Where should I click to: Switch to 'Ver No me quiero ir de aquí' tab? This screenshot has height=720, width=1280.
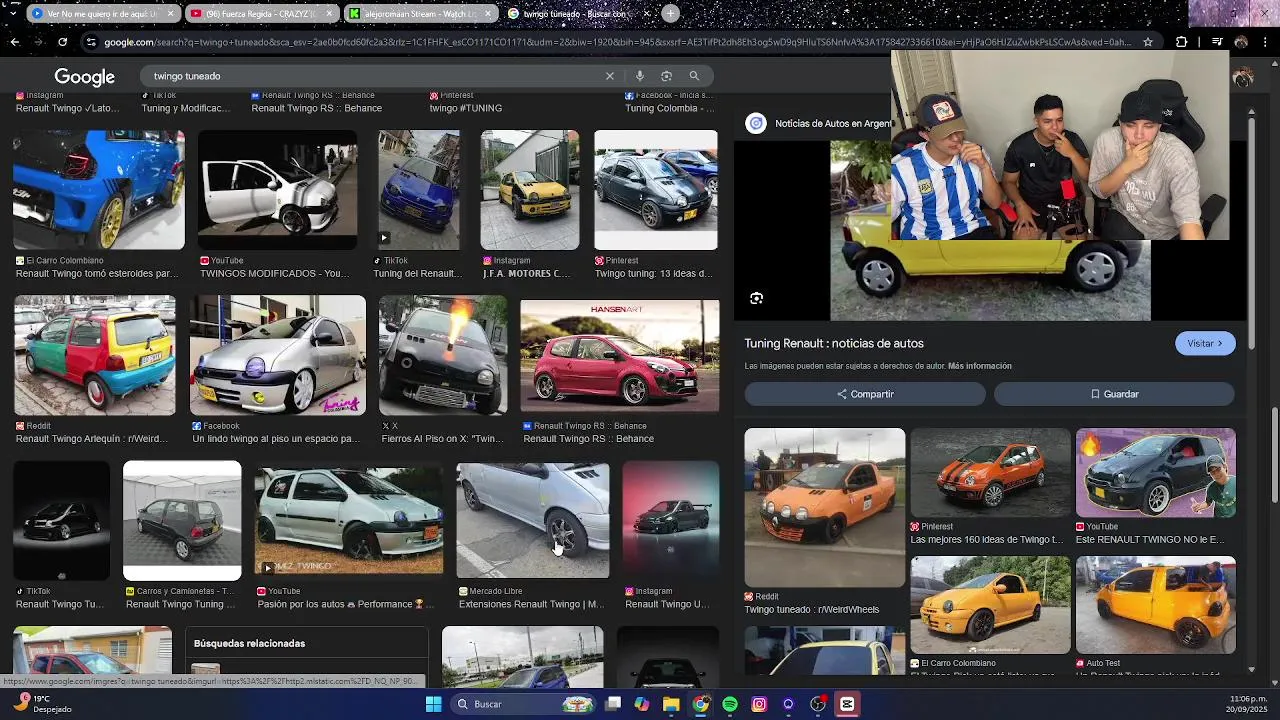(x=103, y=14)
